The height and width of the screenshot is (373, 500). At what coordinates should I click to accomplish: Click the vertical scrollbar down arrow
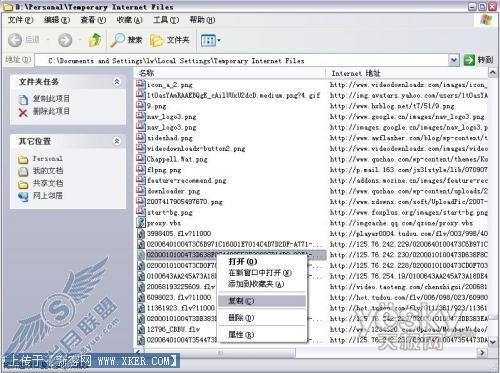(493, 342)
